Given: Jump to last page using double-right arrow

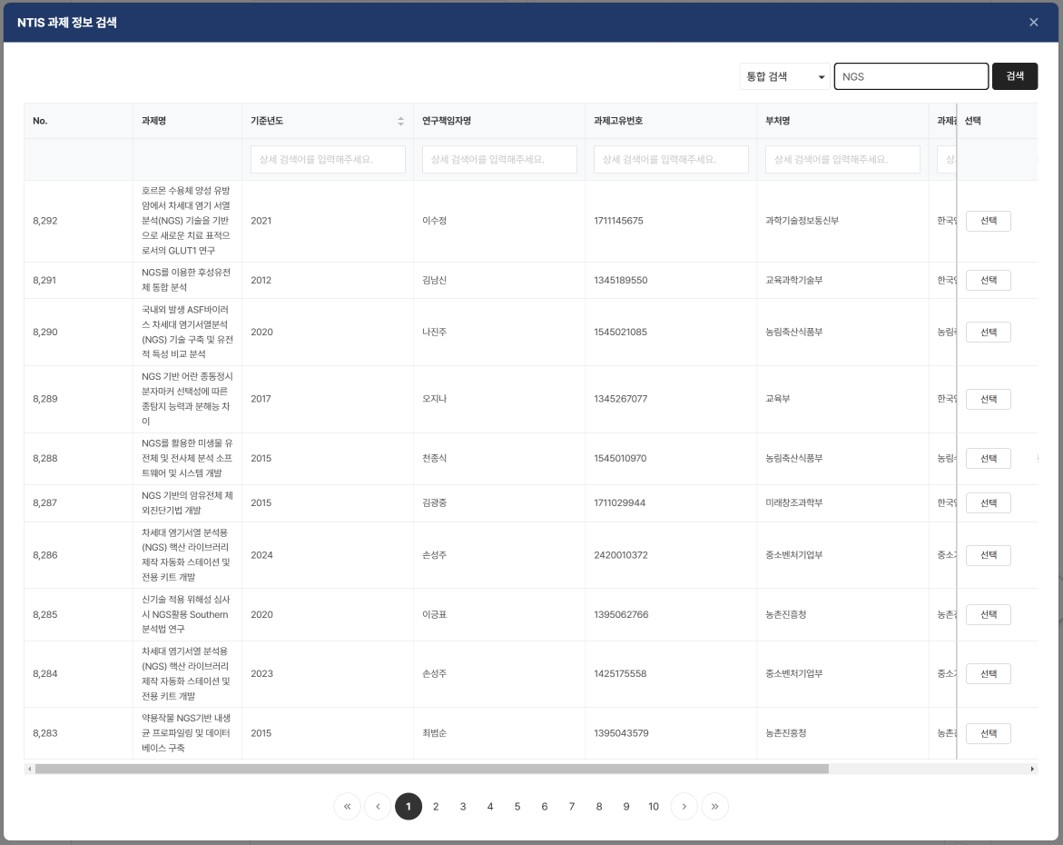Looking at the screenshot, I should pos(715,806).
